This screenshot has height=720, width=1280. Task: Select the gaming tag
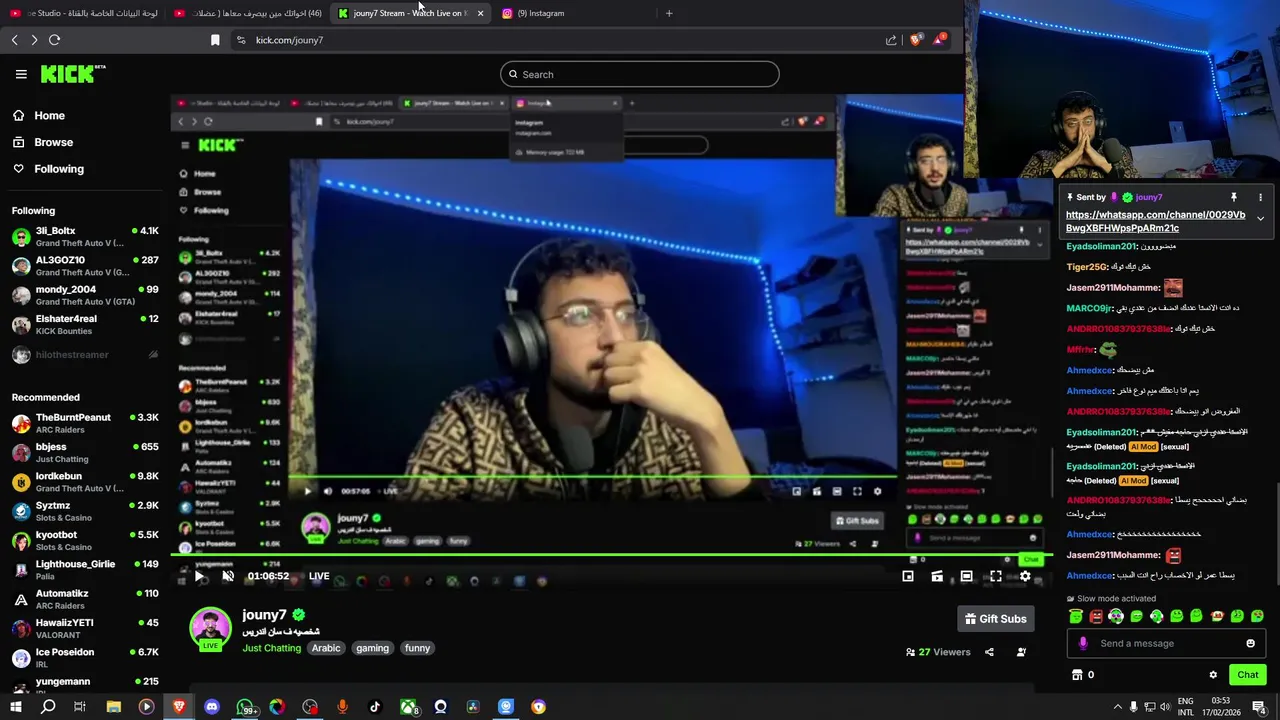coord(372,648)
